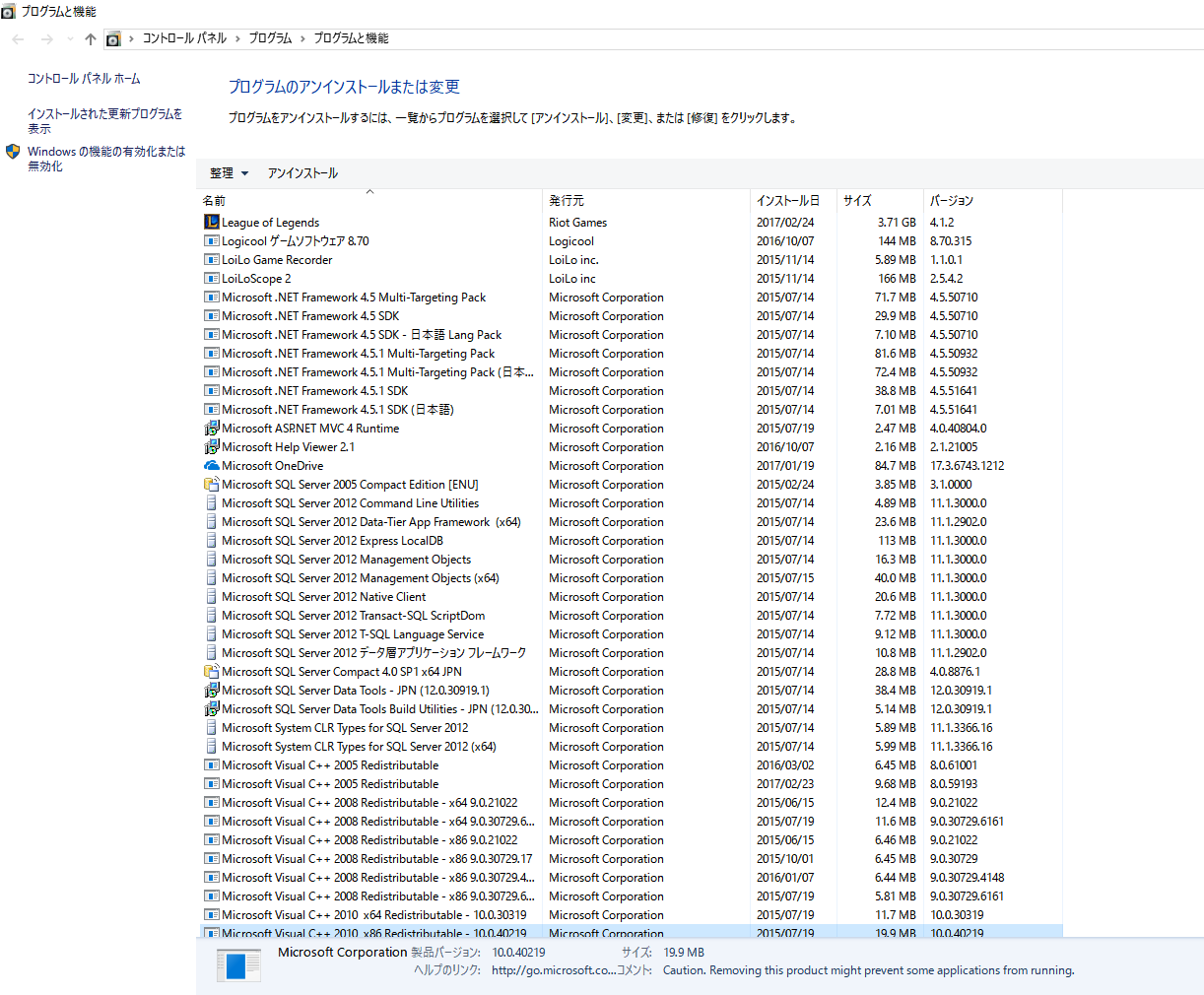The image size is (1204, 995).
Task: Sort by バージョン column header
Action: (993, 200)
